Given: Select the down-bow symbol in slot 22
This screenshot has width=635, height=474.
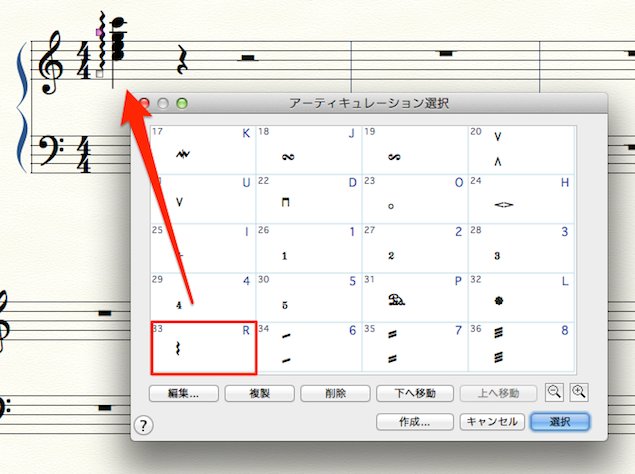Looking at the screenshot, I should point(309,199).
